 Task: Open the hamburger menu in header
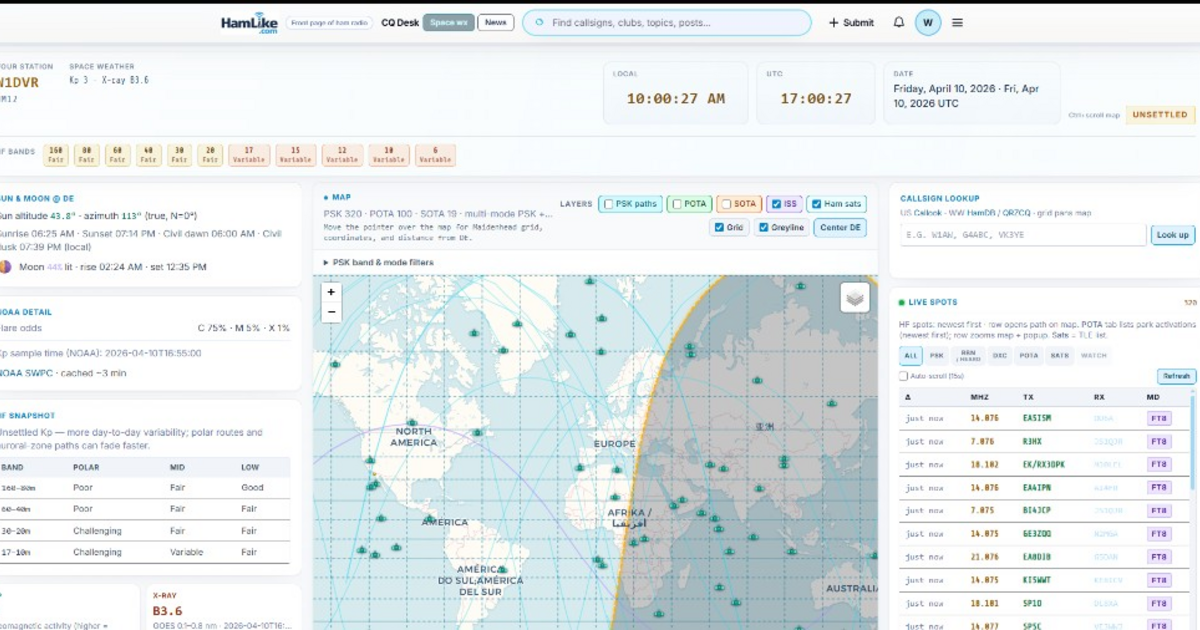click(x=957, y=22)
